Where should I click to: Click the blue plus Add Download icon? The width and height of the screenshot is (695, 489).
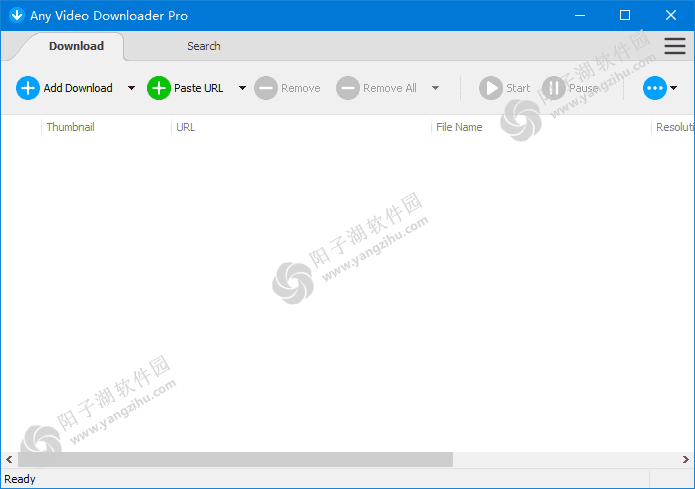click(x=27, y=88)
